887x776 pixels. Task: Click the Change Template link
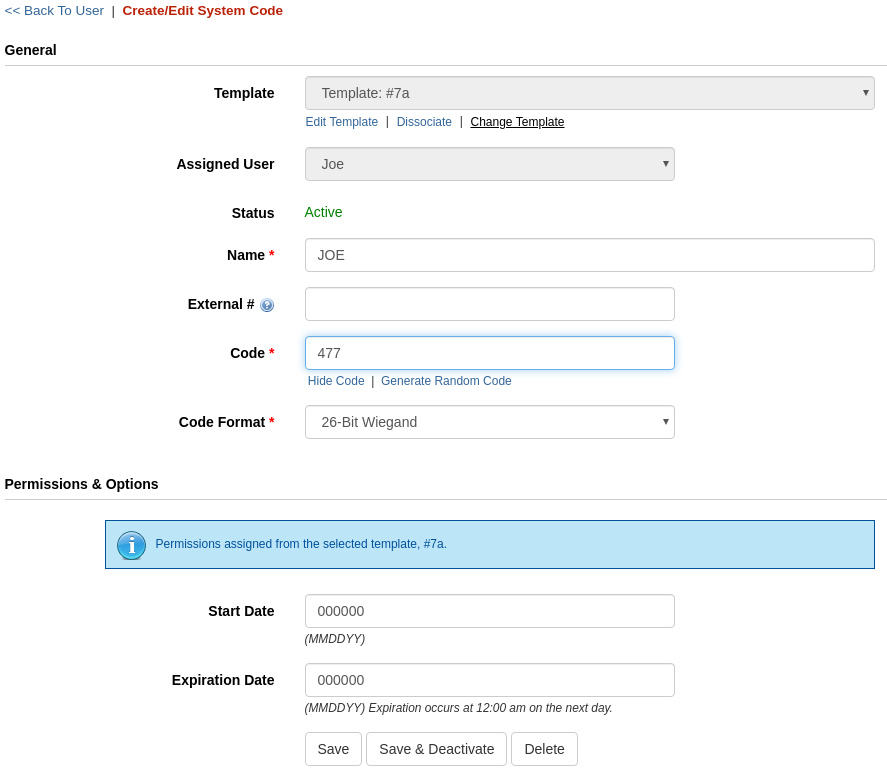(x=517, y=122)
